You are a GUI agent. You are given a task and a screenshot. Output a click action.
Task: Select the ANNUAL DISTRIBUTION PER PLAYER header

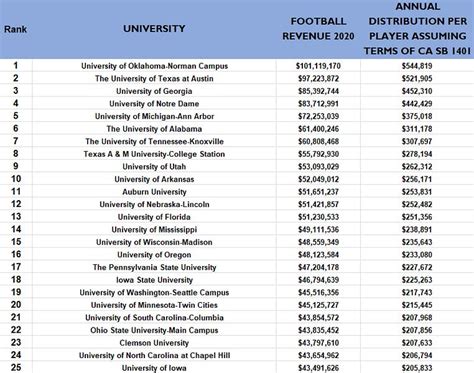417,29
